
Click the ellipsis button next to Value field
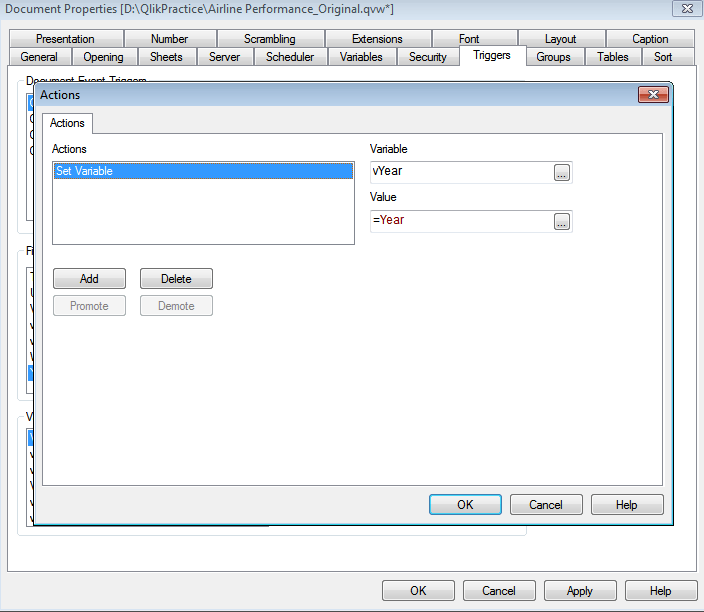561,221
